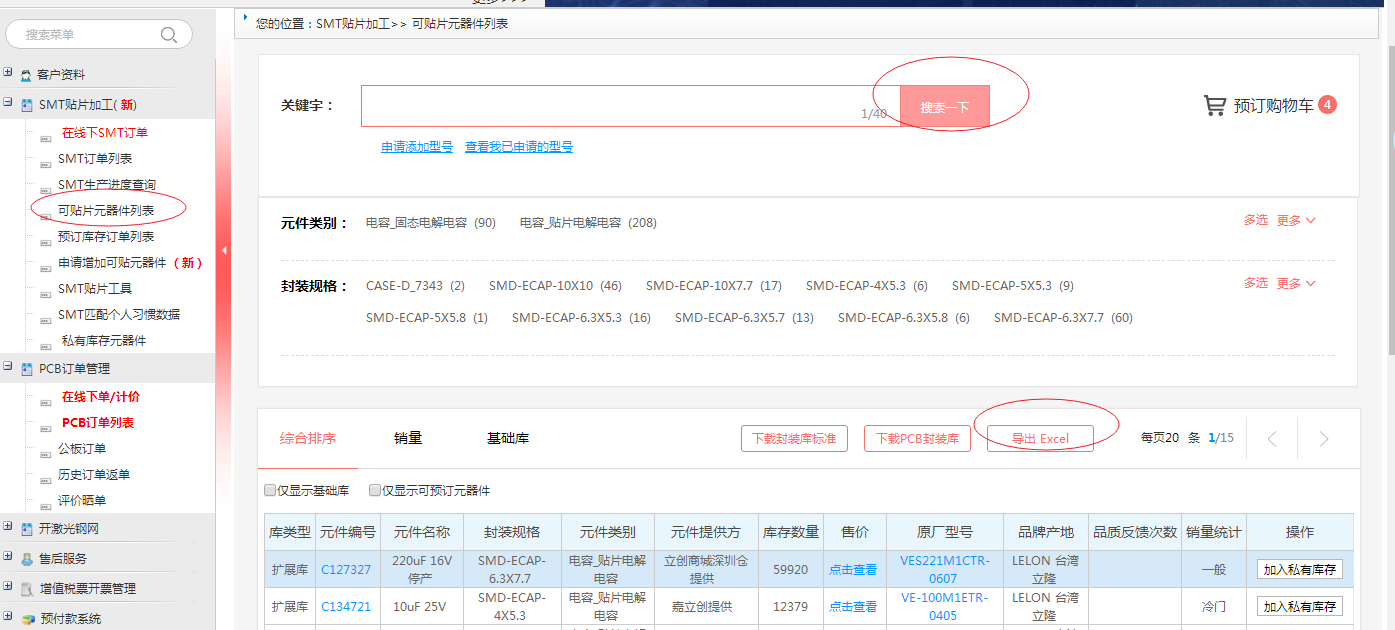Click the 客户资料 user icon

point(26,75)
